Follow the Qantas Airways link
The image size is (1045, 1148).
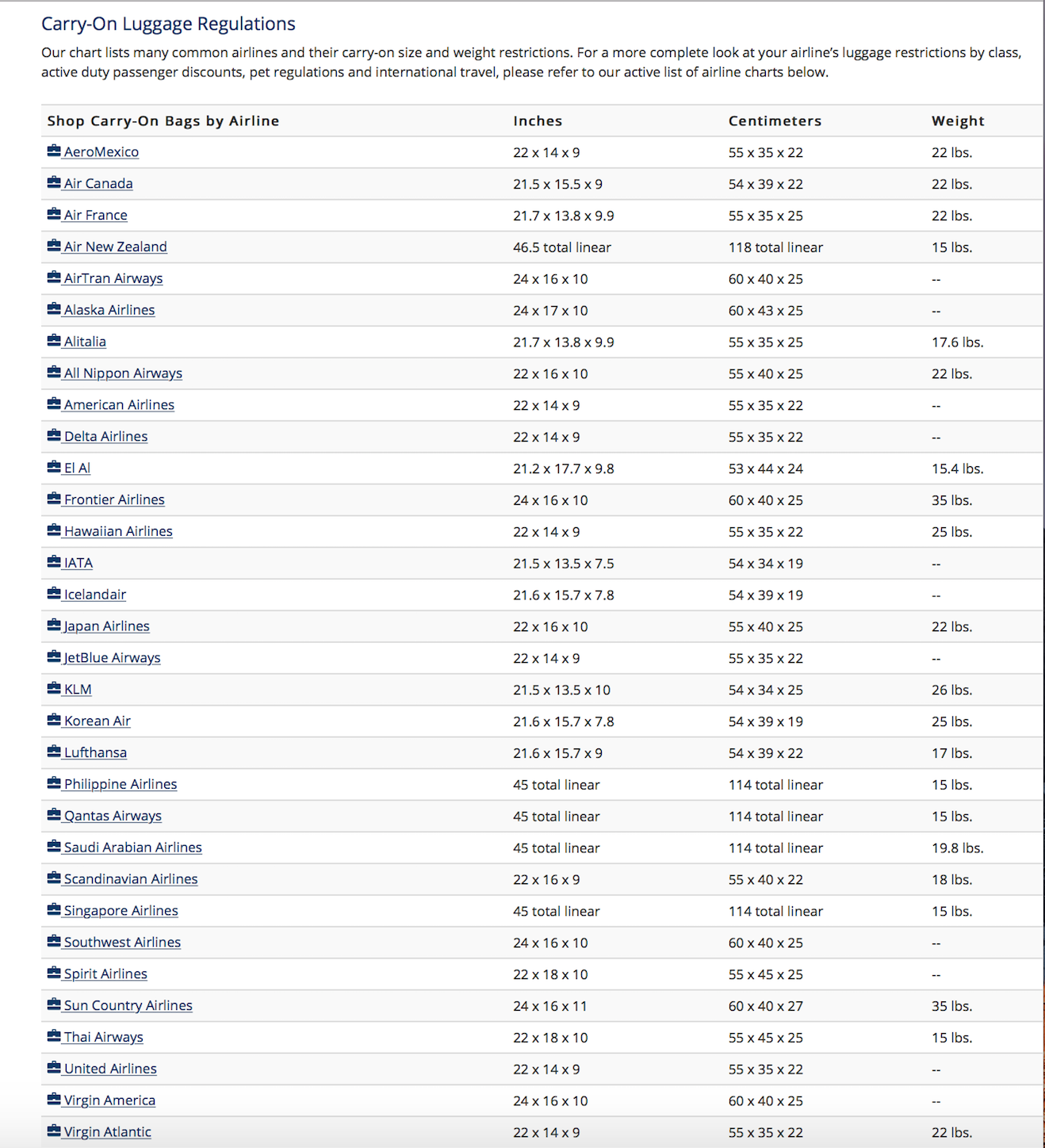[x=113, y=816]
